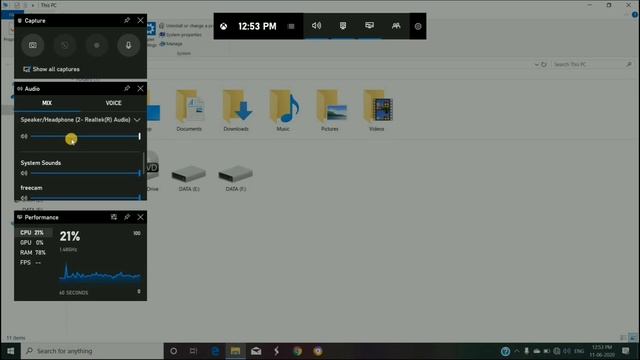The height and width of the screenshot is (360, 640).
Task: Mute System Sounds
Action: click(24, 173)
